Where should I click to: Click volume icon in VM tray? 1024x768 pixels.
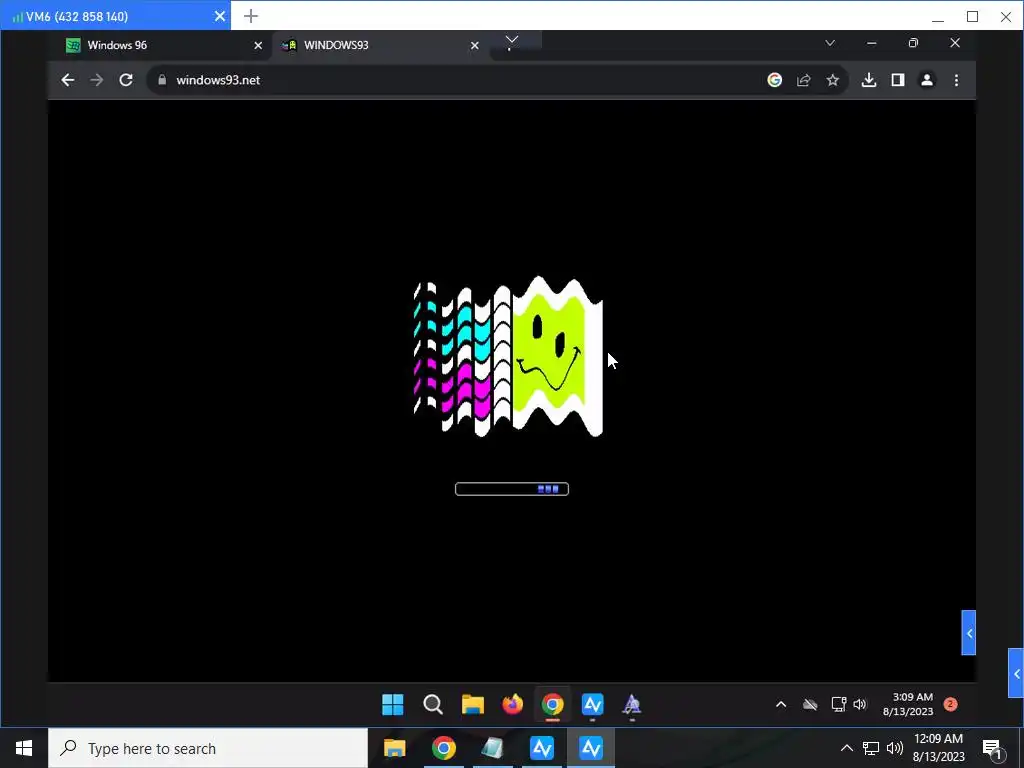(x=860, y=704)
